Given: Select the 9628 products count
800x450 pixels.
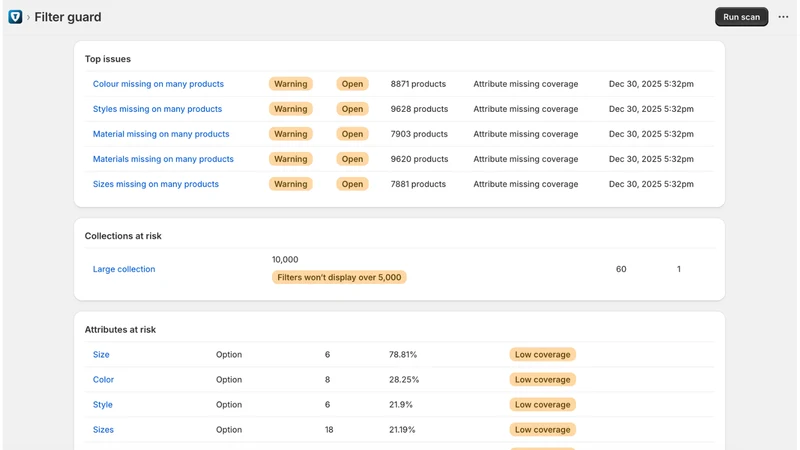Looking at the screenshot, I should pos(419,109).
